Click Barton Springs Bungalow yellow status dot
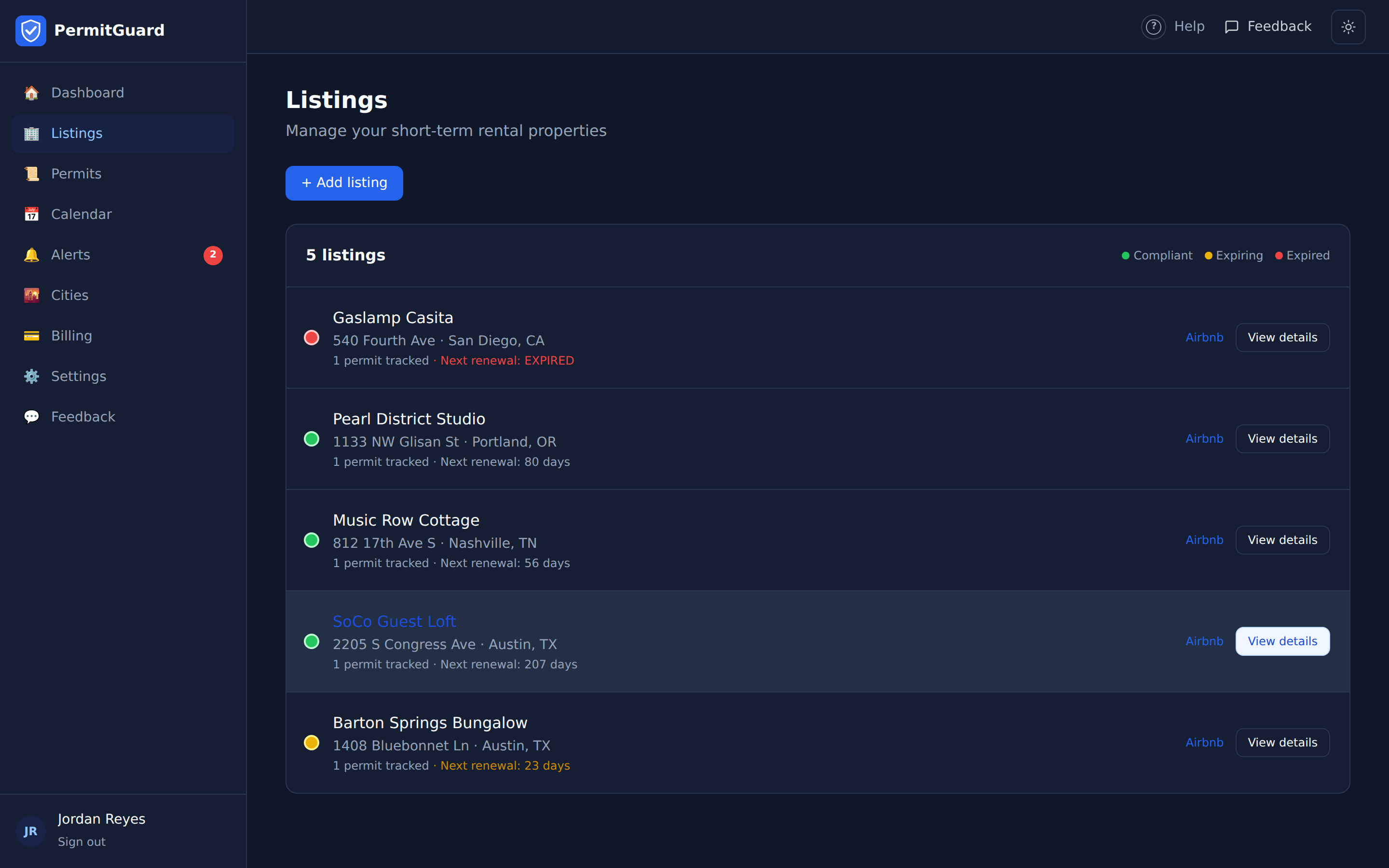 pyautogui.click(x=312, y=743)
